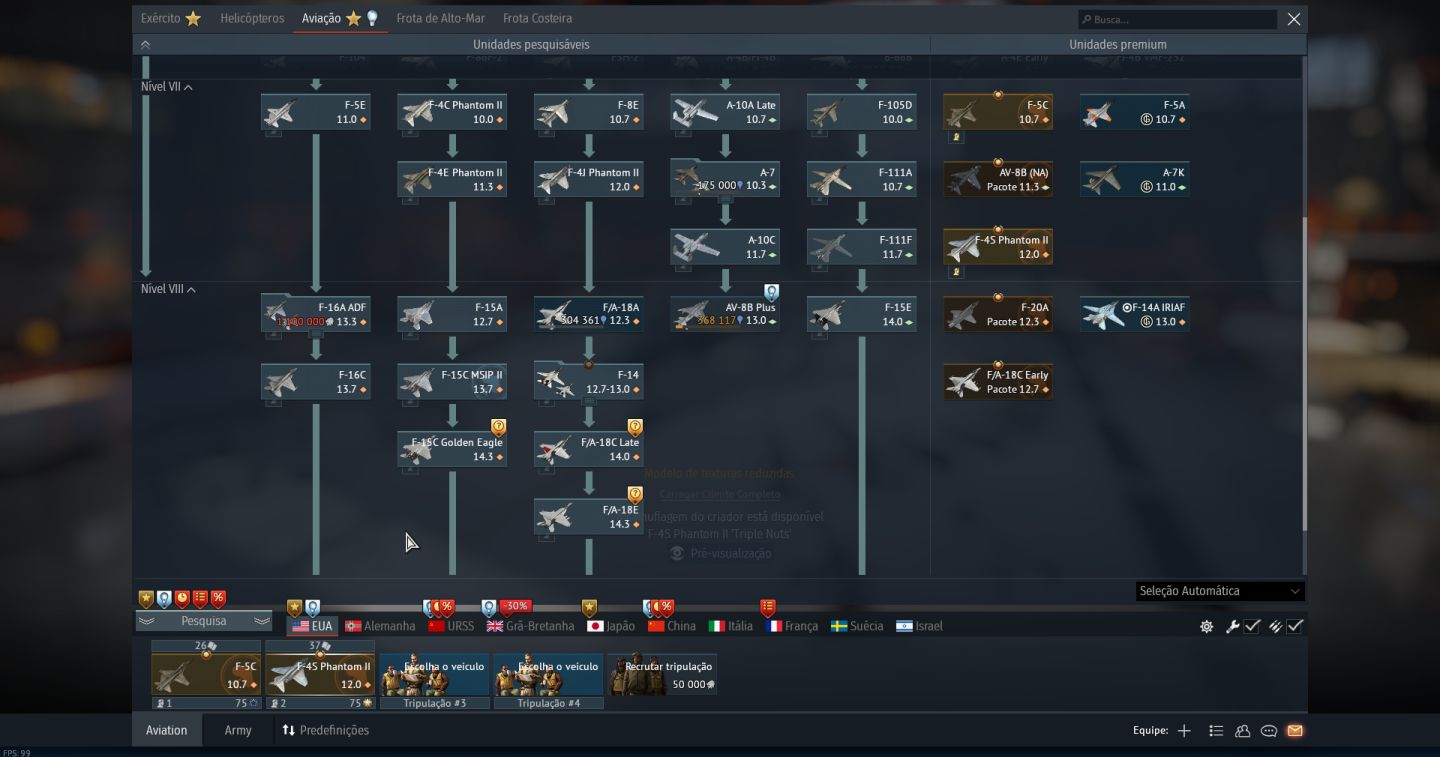Click the Busca search field
This screenshot has height=757, width=1440.
pos(1177,19)
